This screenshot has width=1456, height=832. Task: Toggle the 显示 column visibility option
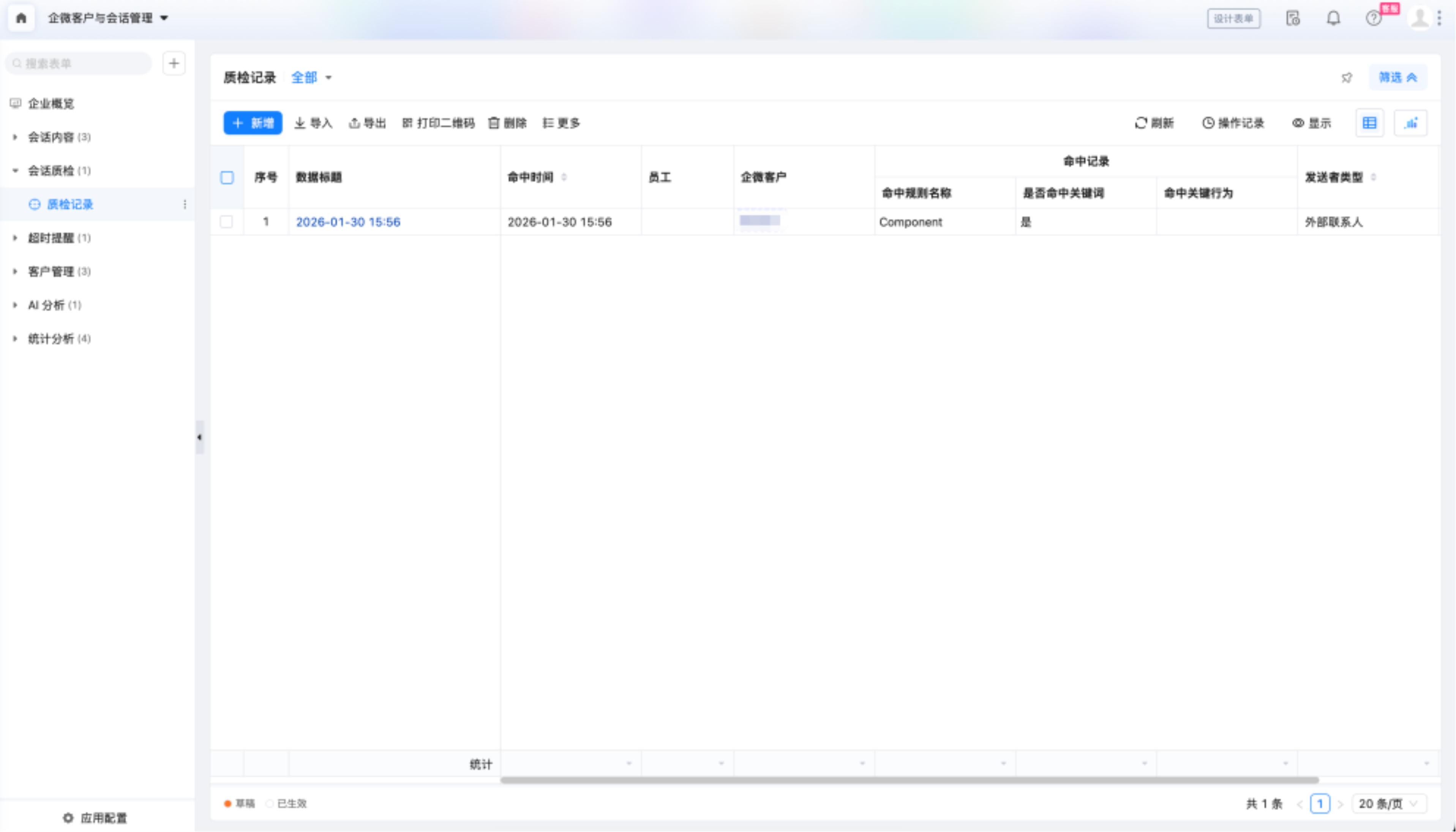coord(1311,123)
